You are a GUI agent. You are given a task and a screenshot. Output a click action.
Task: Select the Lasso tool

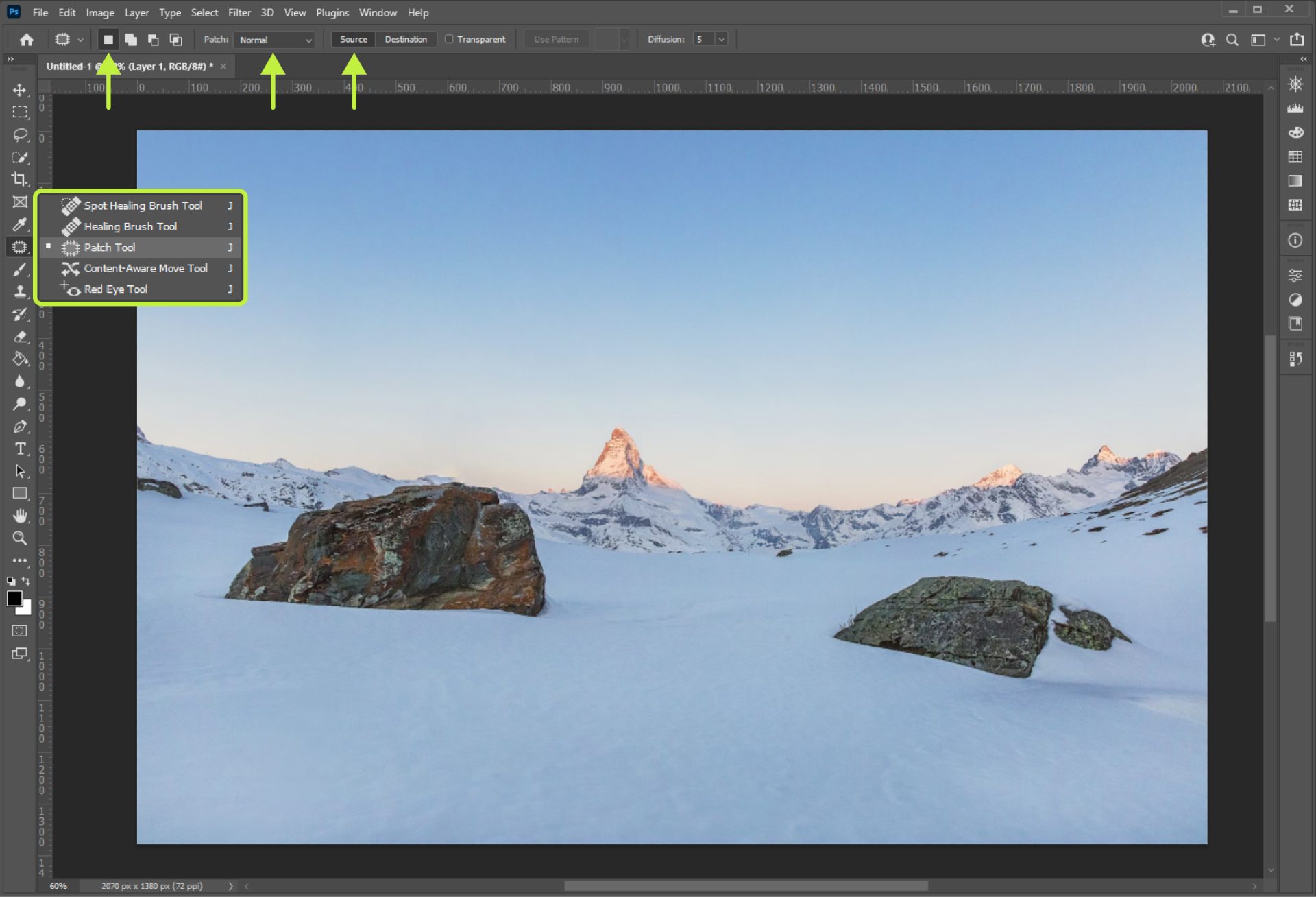(20, 134)
